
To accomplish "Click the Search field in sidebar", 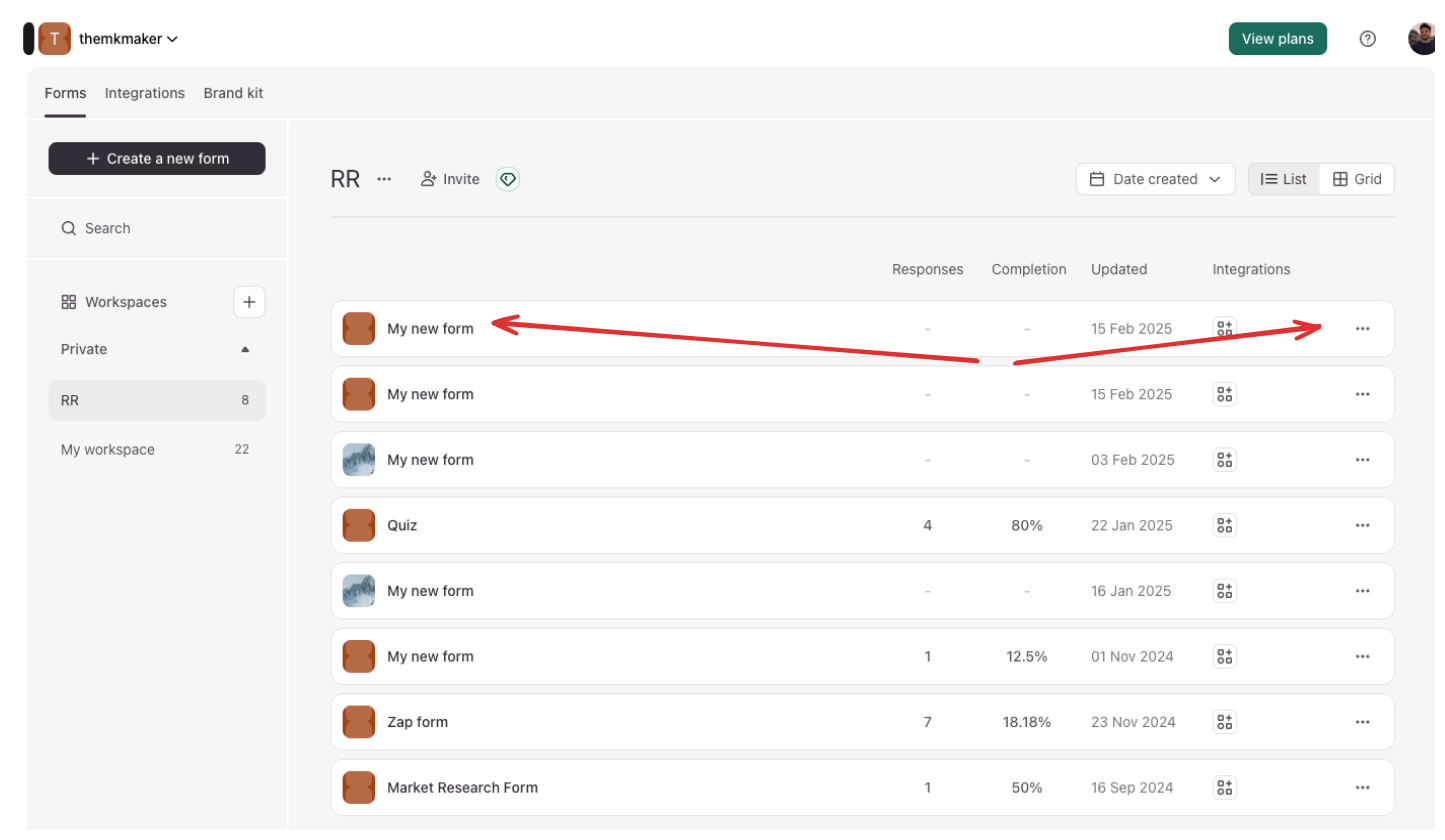I will coord(157,228).
